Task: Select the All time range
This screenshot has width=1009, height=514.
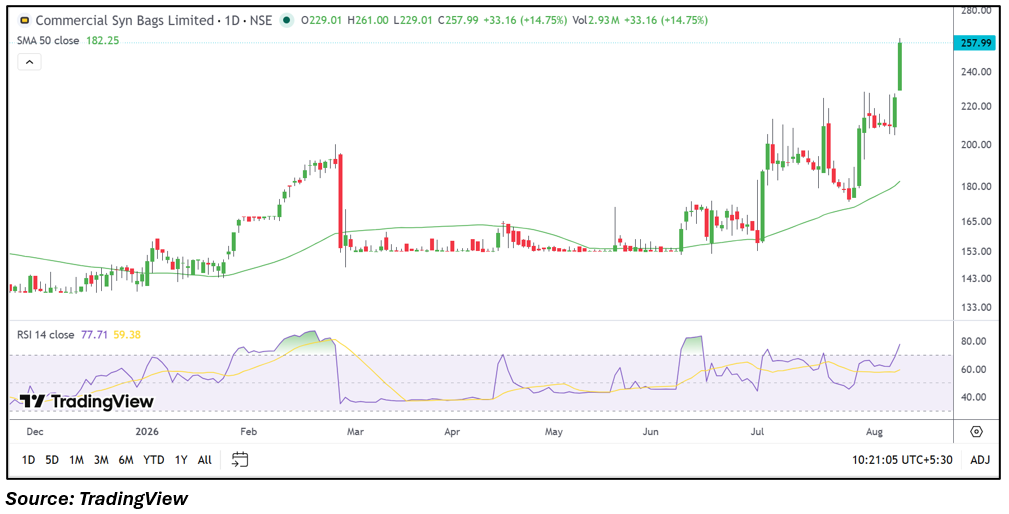Action: tap(205, 460)
